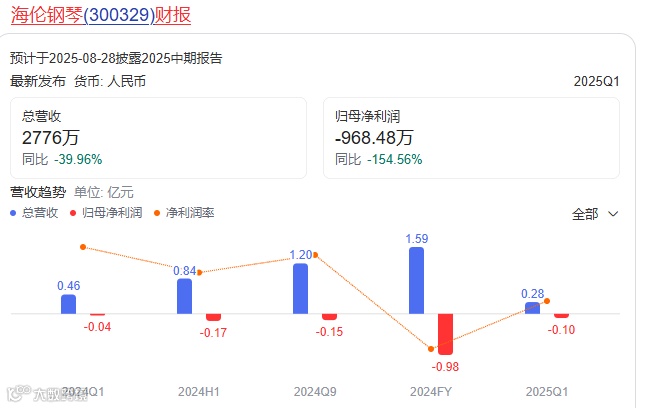Select the 归母净利润 -968.48万 summary card
Viewport: 664px width, 408px height.
coord(471,138)
